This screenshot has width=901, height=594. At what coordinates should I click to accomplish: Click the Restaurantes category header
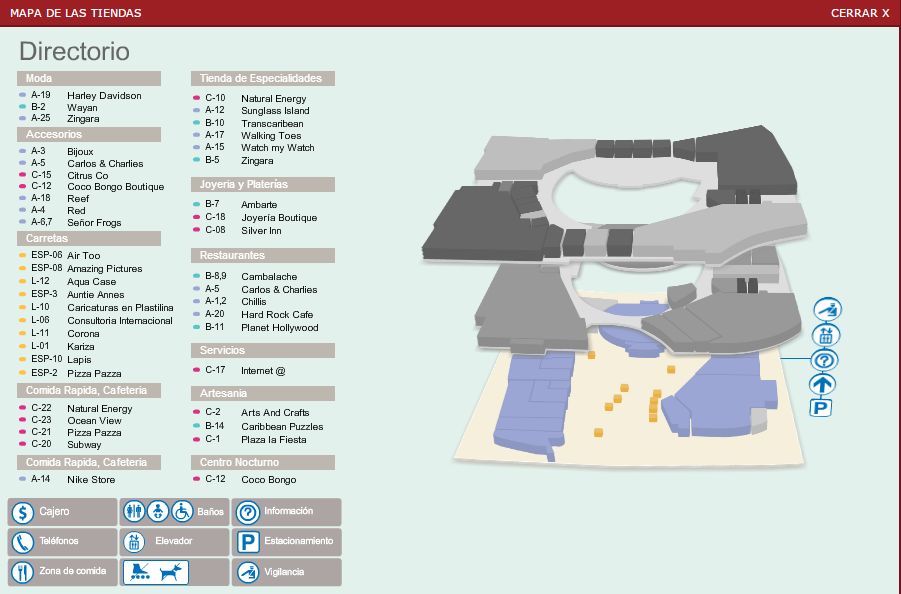262,256
